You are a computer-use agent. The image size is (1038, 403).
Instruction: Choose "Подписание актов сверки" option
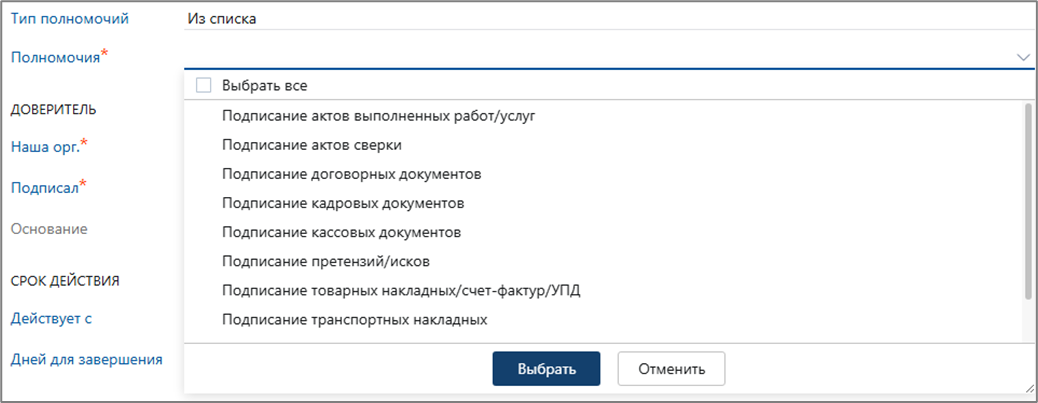pos(311,145)
